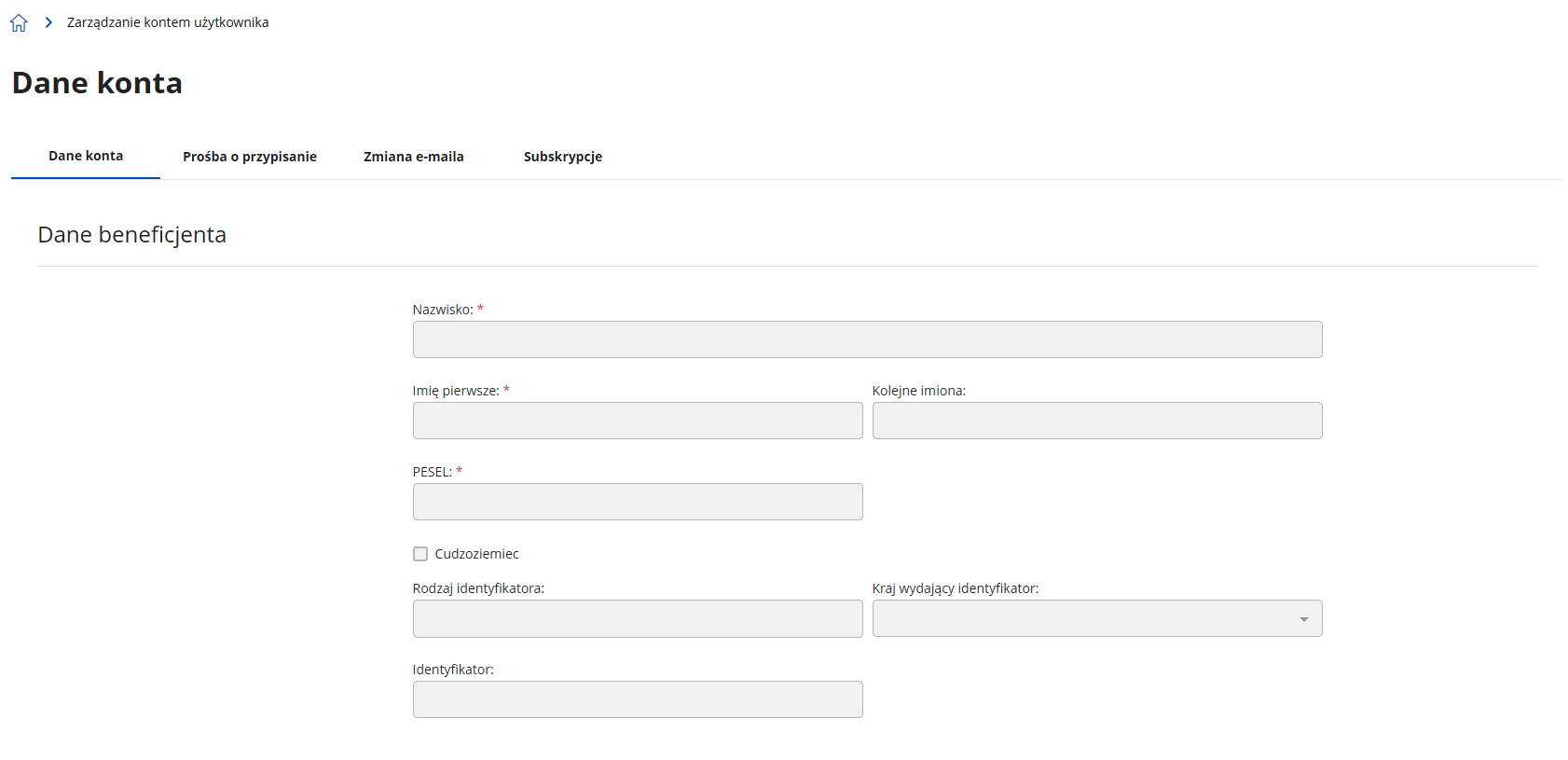Viewport: 1568px width, 760px height.
Task: Open the Prośba o przypisanie tab
Action: (250, 157)
